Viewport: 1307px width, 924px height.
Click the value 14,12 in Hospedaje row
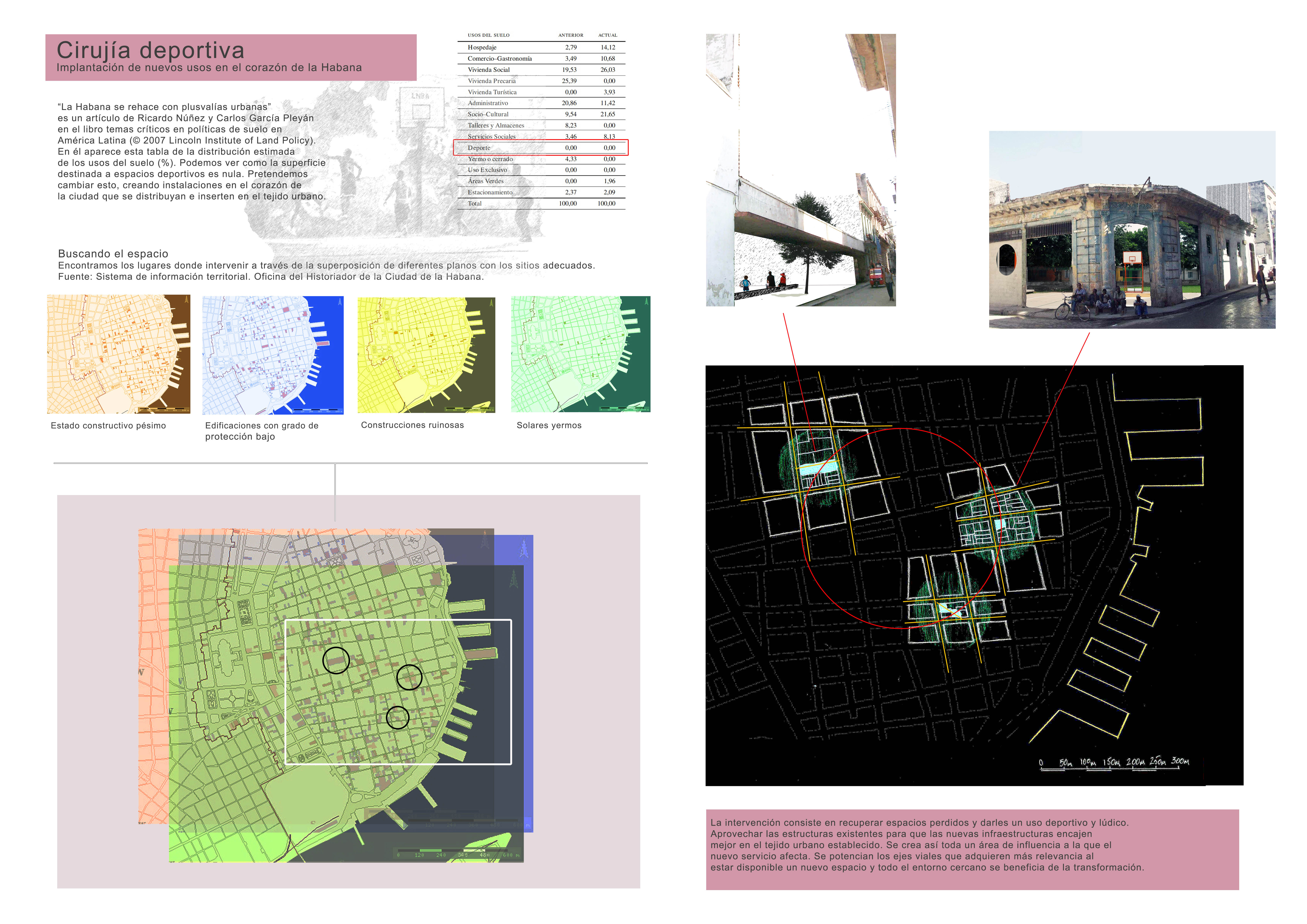(x=608, y=48)
